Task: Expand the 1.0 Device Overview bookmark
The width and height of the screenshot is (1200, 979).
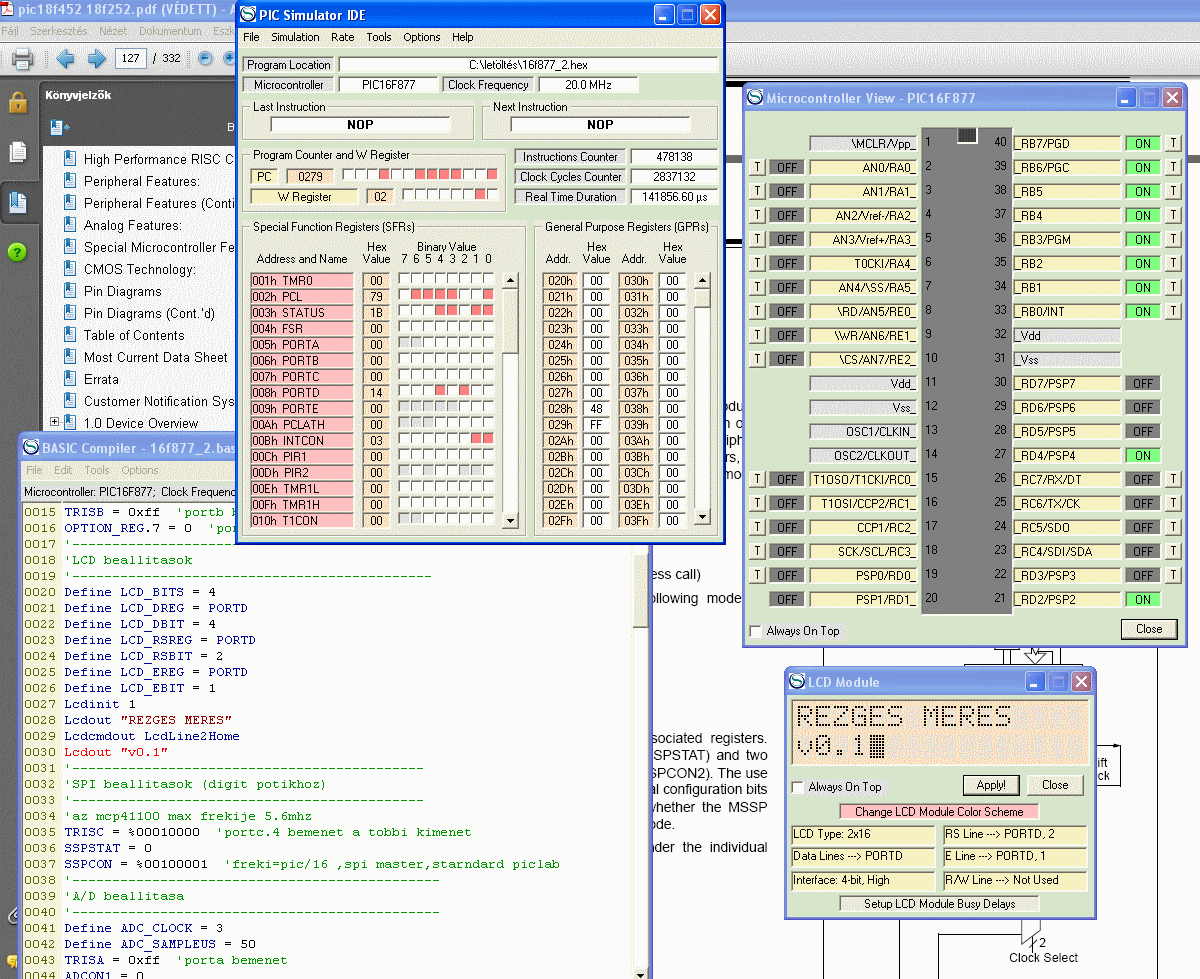Action: [x=54, y=423]
